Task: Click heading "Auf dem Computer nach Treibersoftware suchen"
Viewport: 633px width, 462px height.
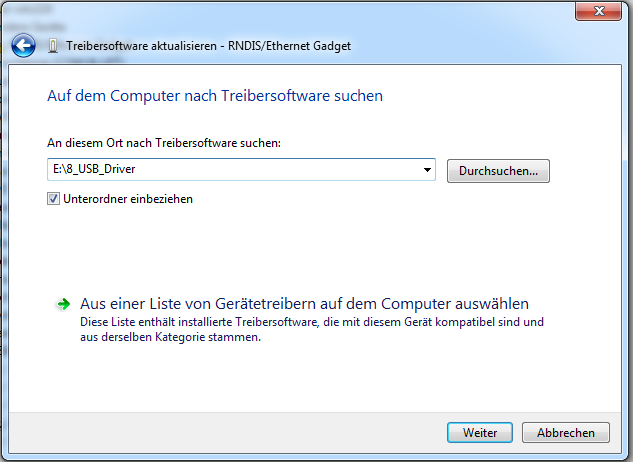Action: pos(215,97)
